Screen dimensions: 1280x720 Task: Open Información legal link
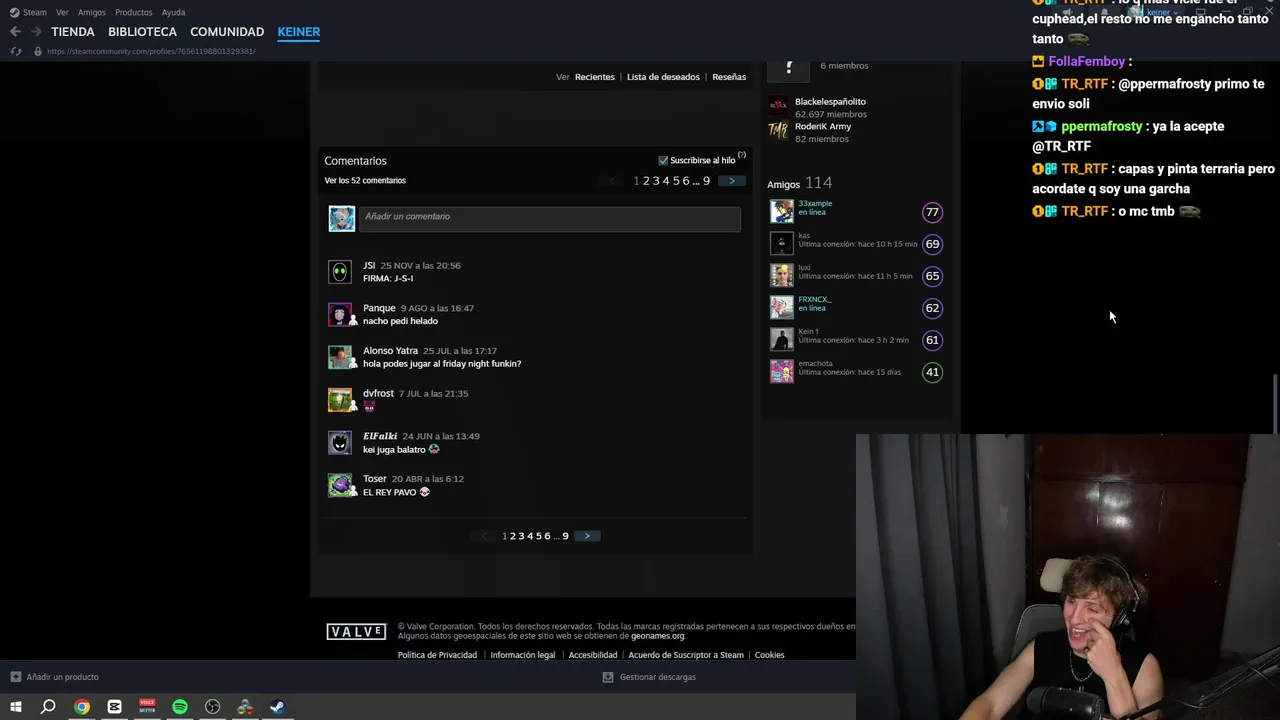pyautogui.click(x=522, y=655)
